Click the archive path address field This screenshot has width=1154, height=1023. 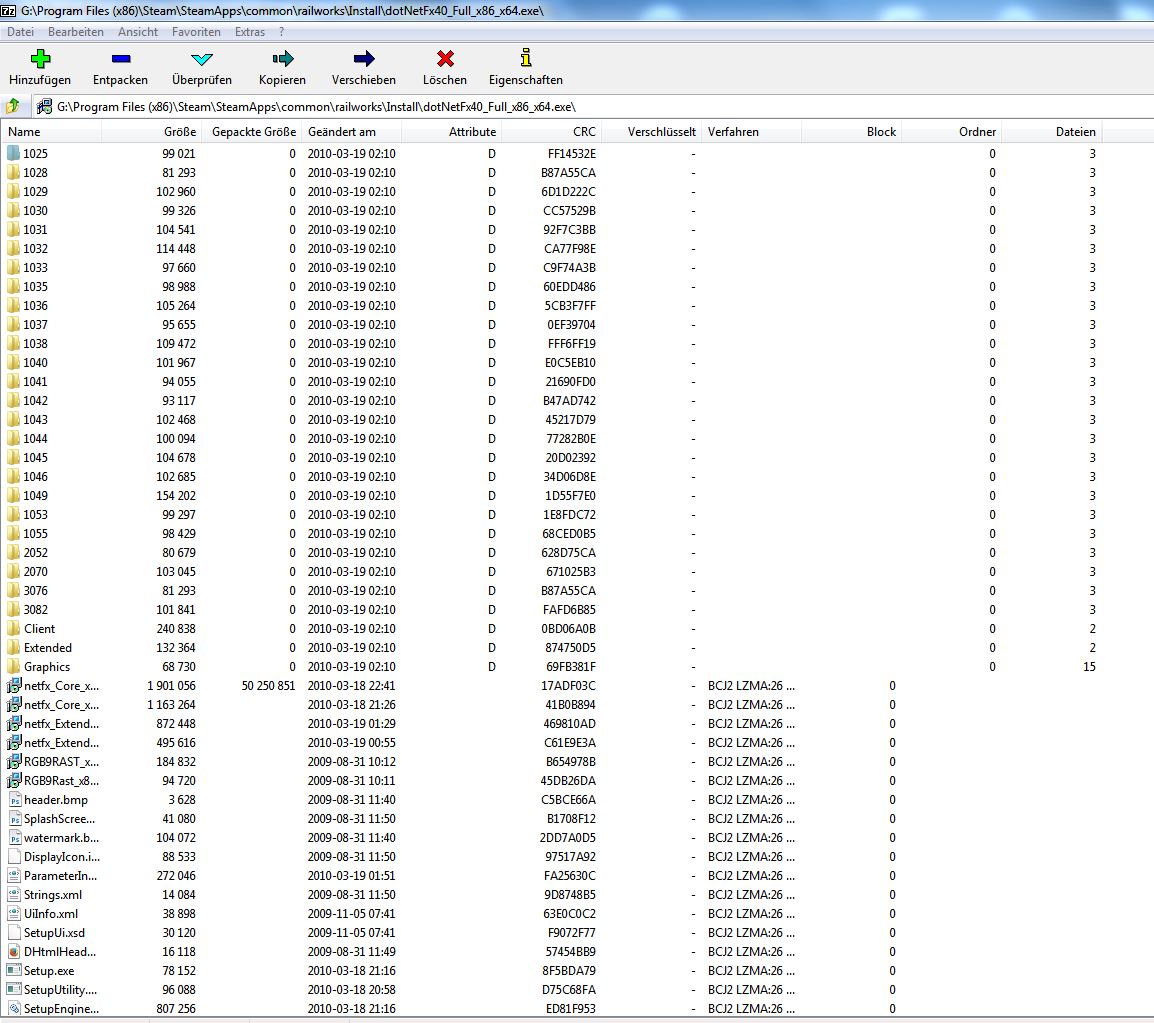pyautogui.click(x=592, y=107)
